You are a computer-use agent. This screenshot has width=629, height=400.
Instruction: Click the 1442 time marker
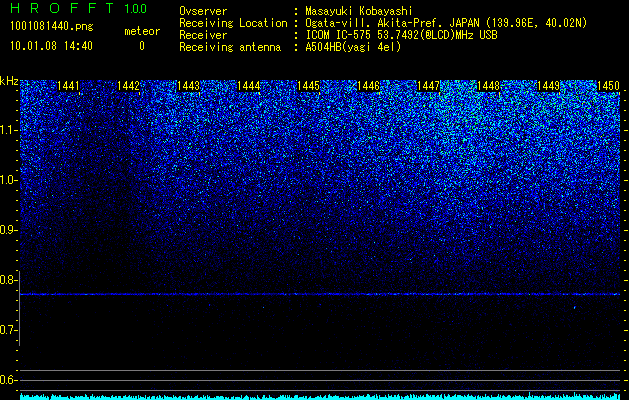(128, 85)
